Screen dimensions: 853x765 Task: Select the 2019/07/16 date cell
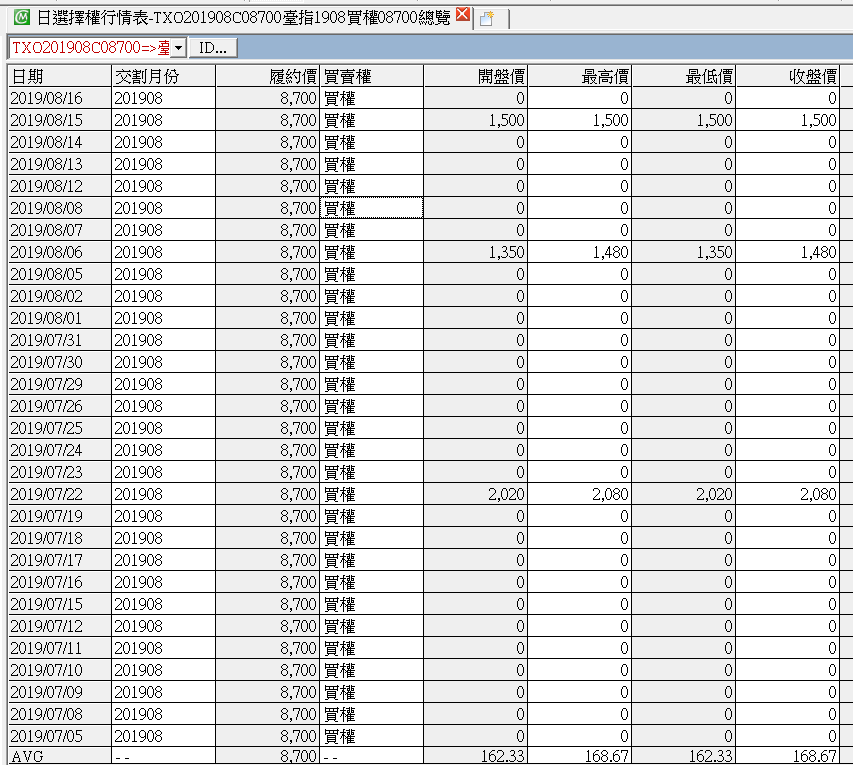click(x=59, y=583)
